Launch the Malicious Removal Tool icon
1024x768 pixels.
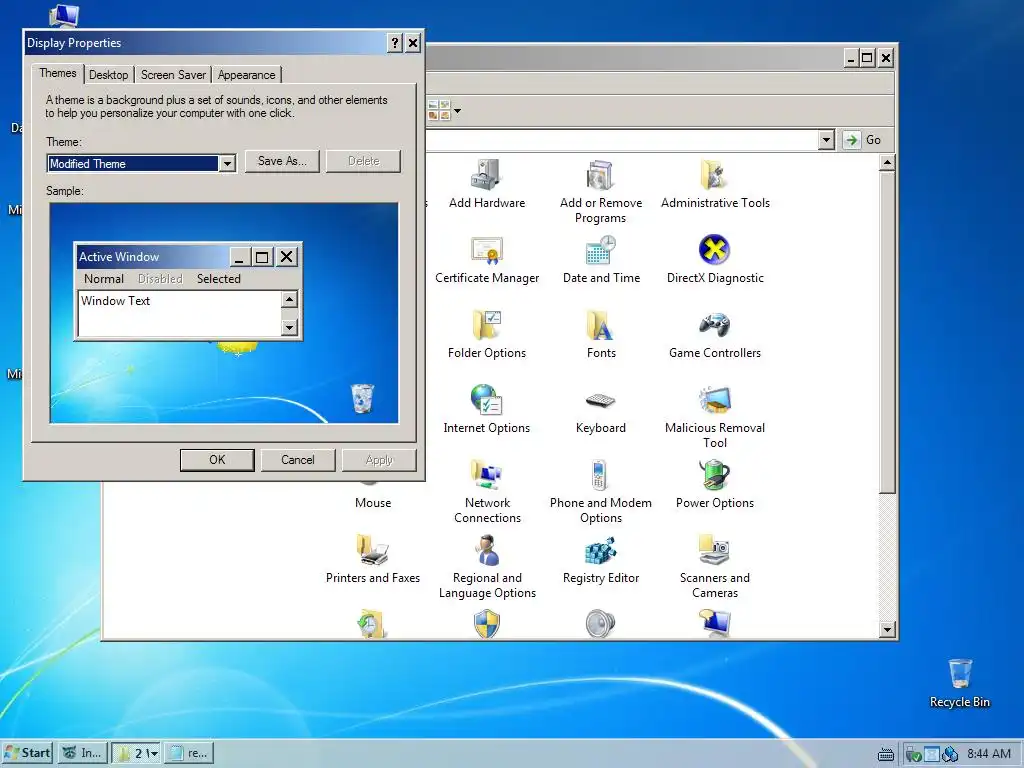coord(714,400)
